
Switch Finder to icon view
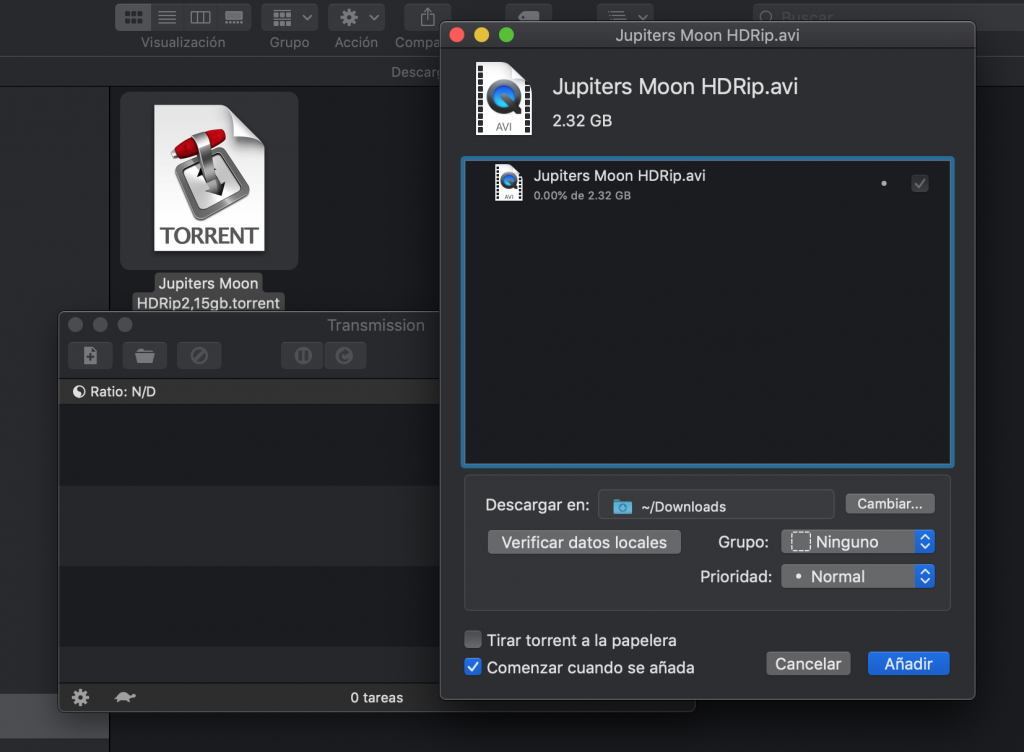pyautogui.click(x=133, y=17)
